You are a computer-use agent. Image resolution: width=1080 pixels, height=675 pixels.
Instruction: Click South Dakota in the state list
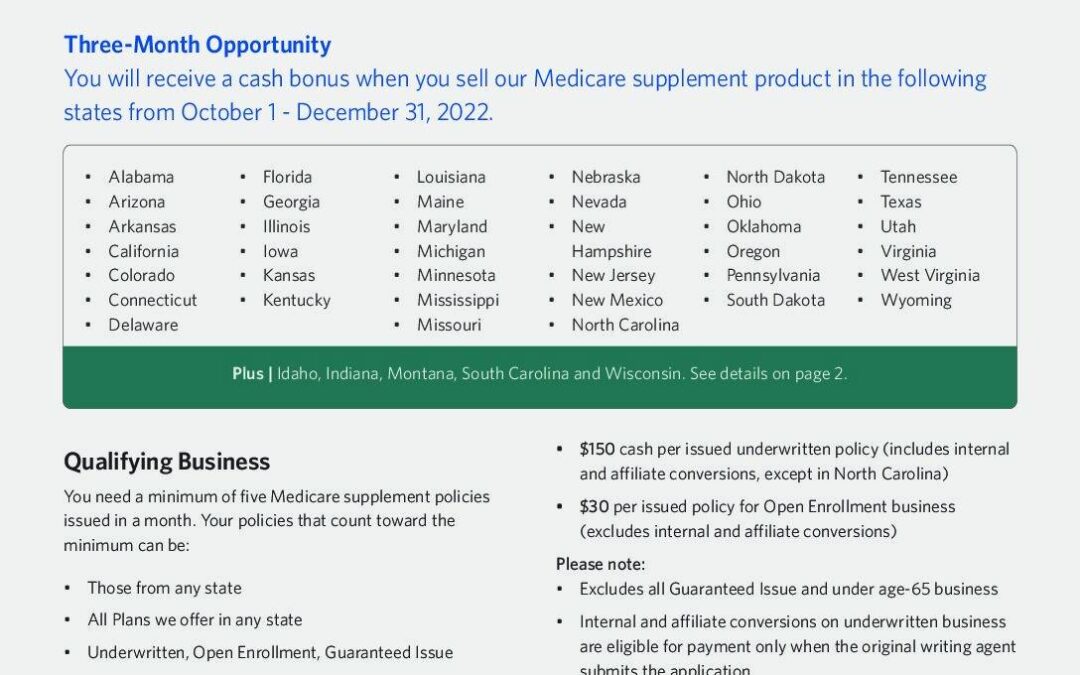776,300
